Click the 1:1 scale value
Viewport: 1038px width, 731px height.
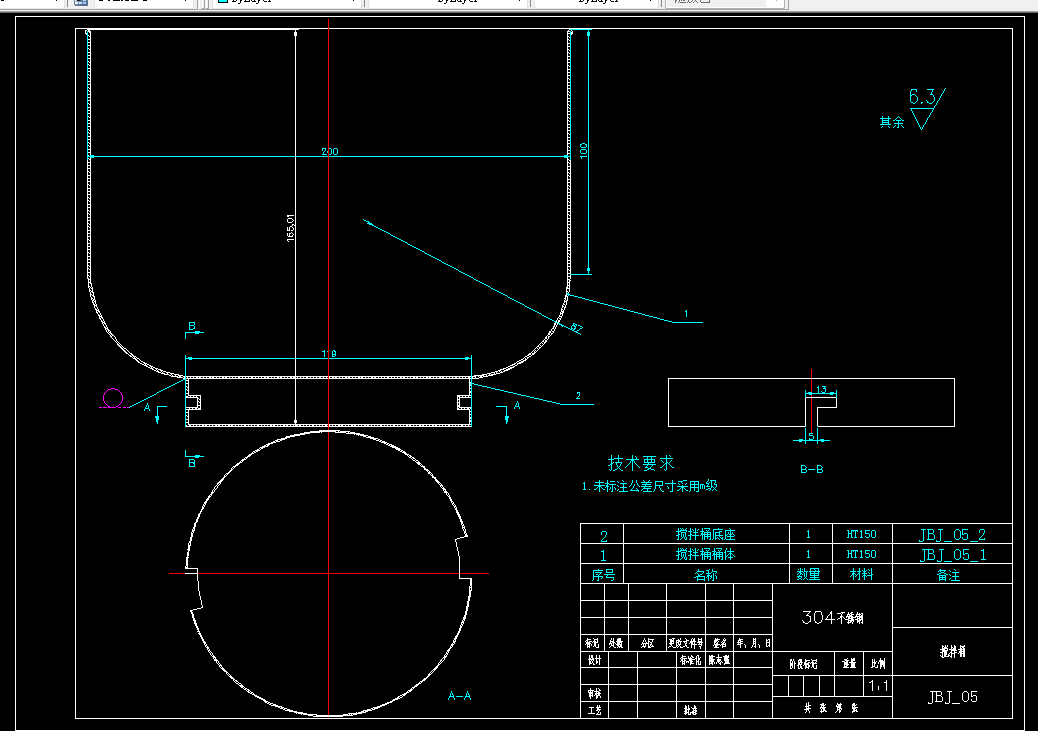pos(878,686)
